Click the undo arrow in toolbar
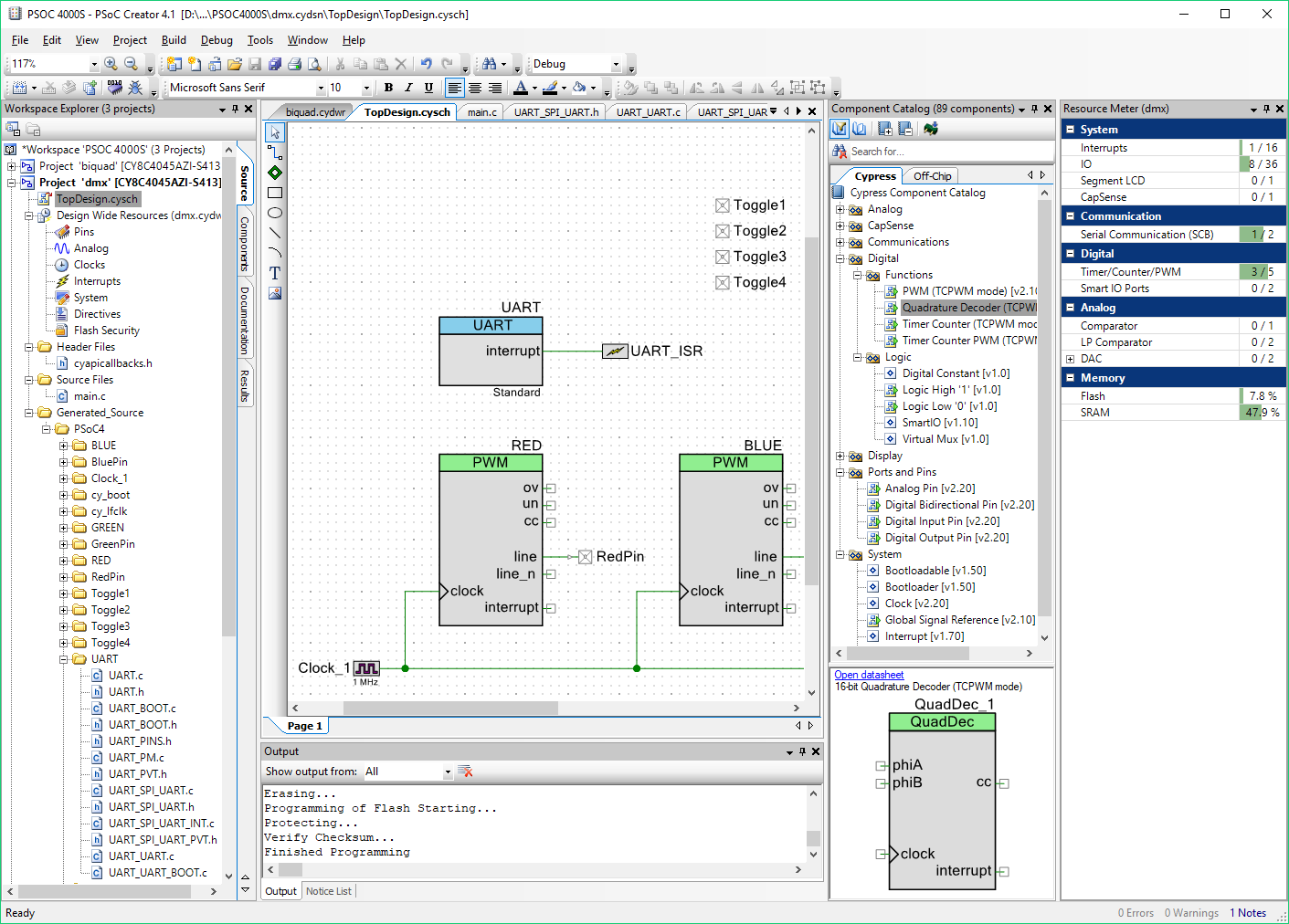Image resolution: width=1289 pixels, height=924 pixels. tap(426, 64)
